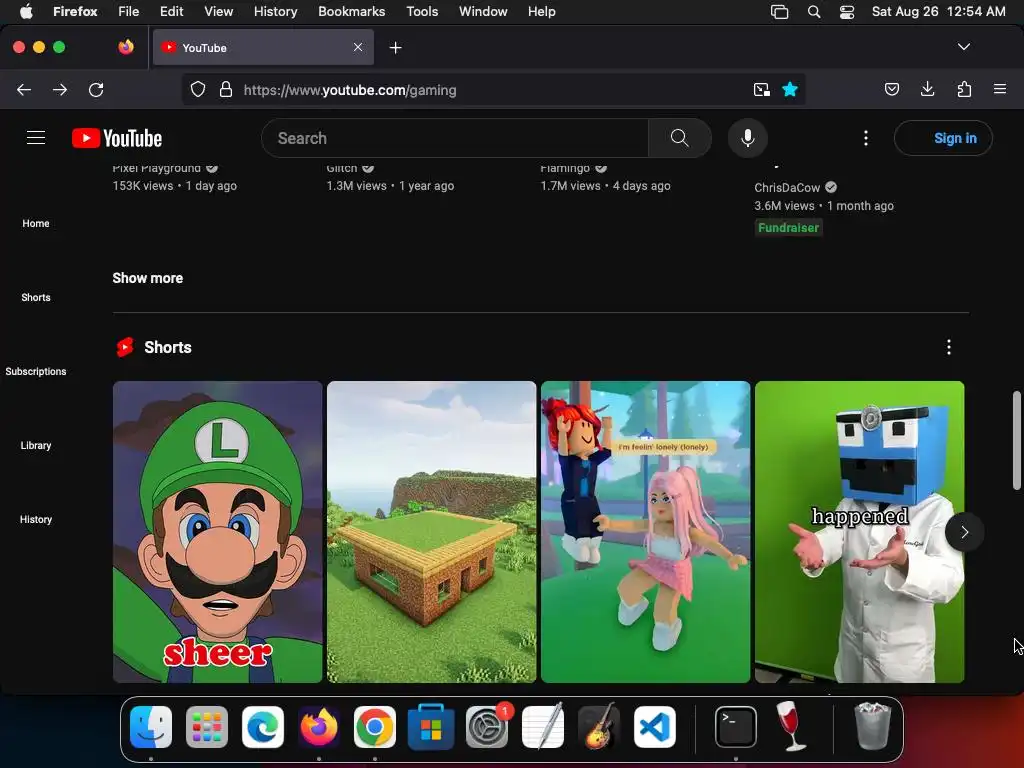Click the green Fundraiser badge
This screenshot has width=1024, height=768.
tap(788, 228)
